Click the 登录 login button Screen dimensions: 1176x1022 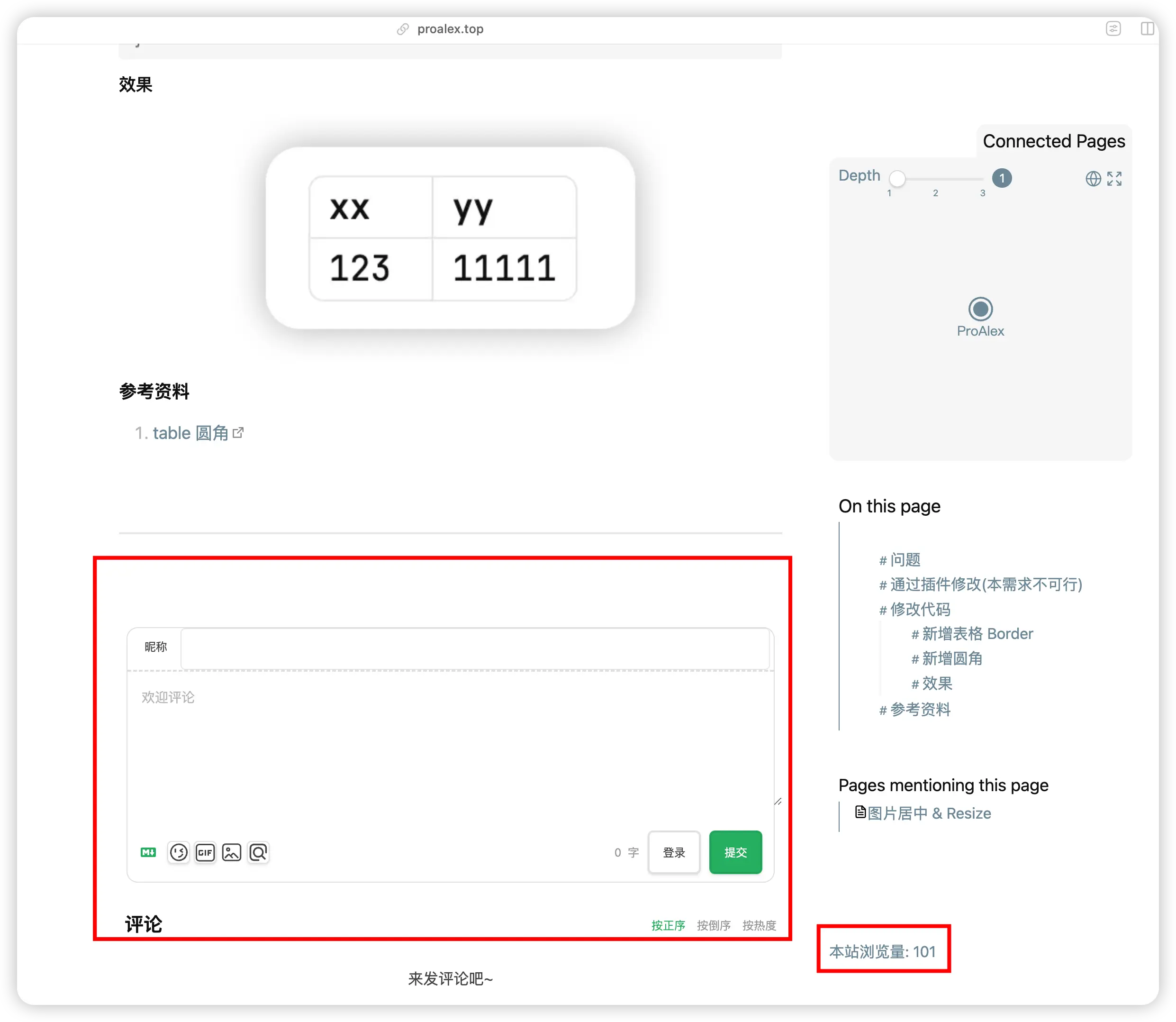(674, 852)
